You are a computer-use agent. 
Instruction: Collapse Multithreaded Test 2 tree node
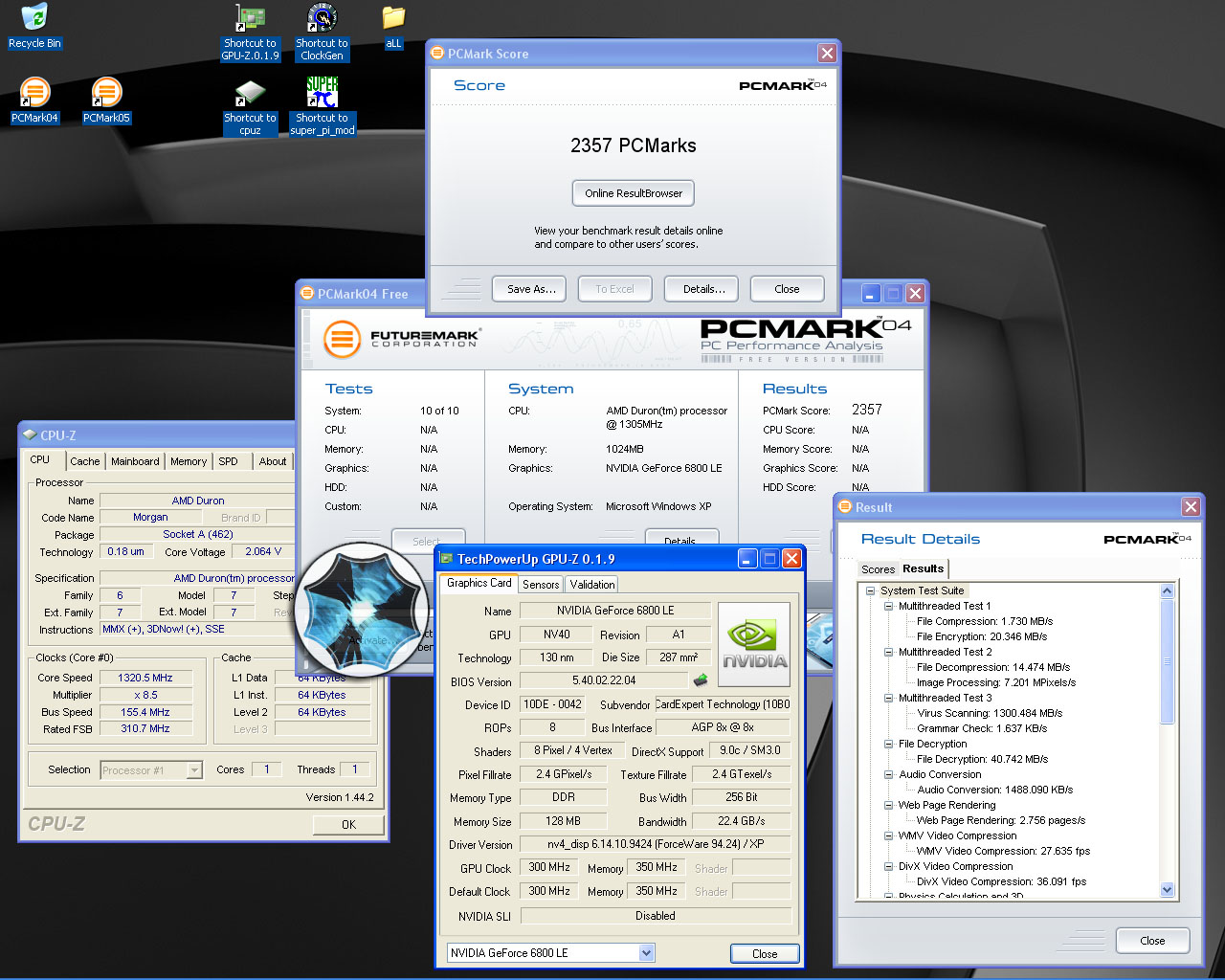888,652
